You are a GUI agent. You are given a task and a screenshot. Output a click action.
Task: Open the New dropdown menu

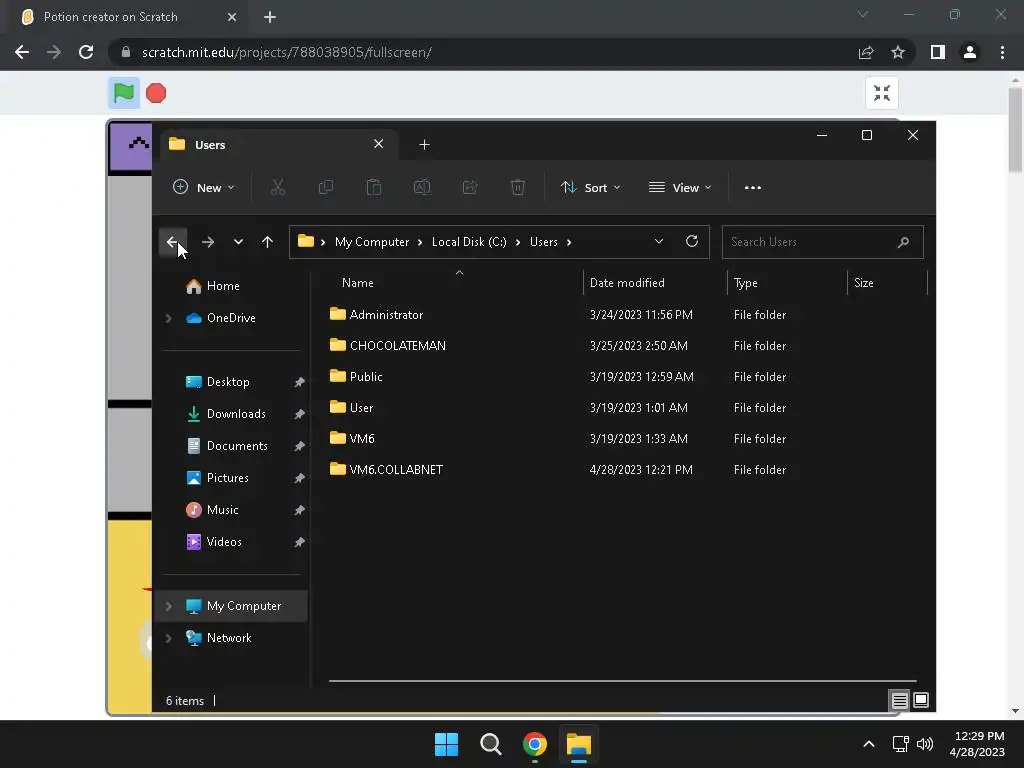tap(203, 187)
